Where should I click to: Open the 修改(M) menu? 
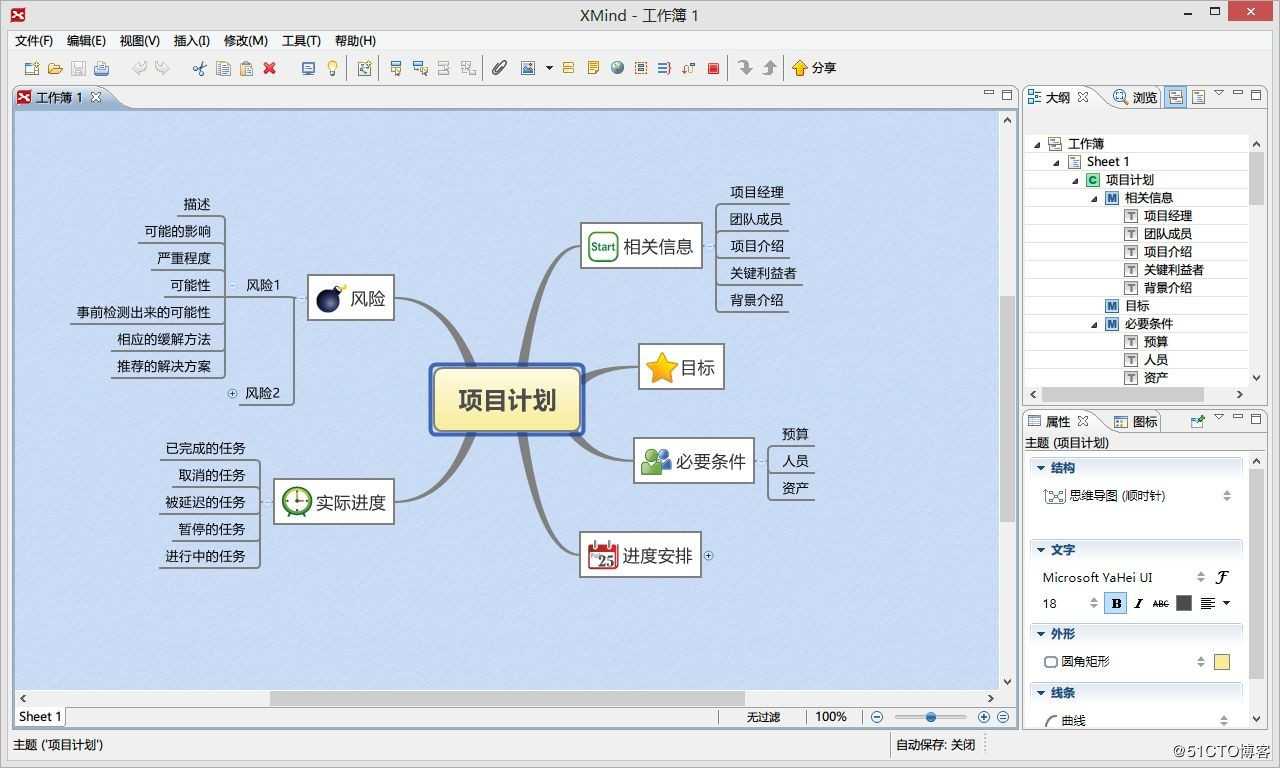[245, 41]
